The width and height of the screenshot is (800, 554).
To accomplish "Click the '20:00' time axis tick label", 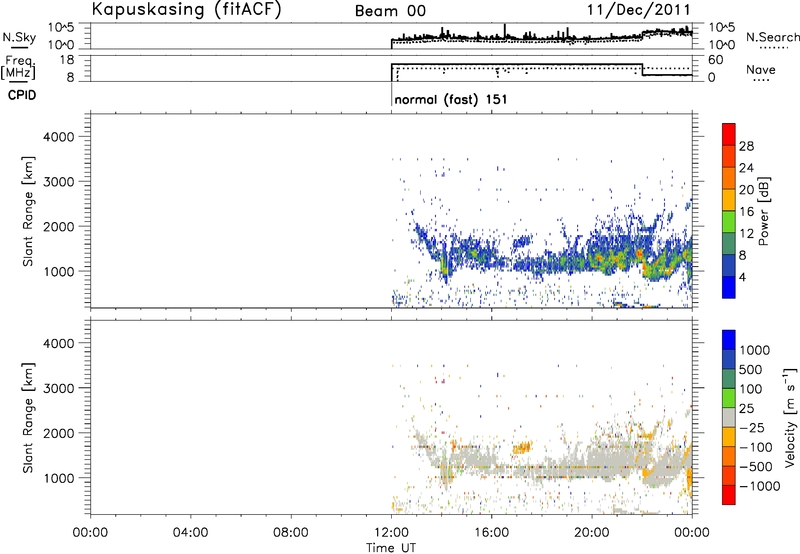I will click(x=592, y=533).
